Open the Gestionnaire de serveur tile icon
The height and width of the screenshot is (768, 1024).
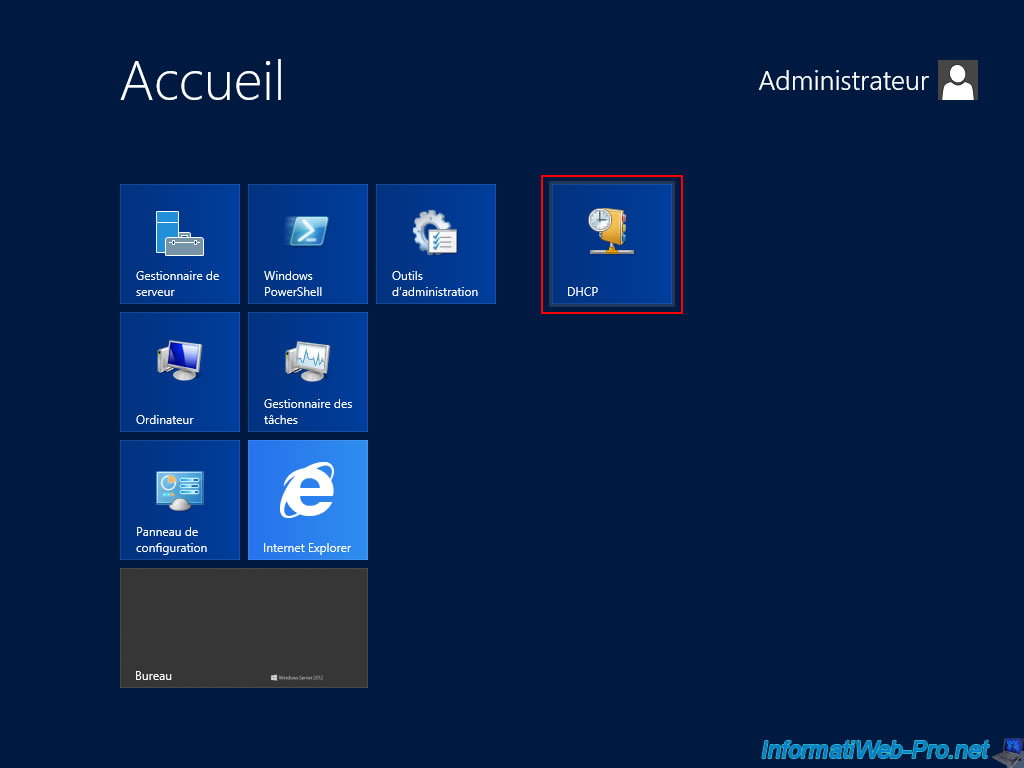[180, 232]
